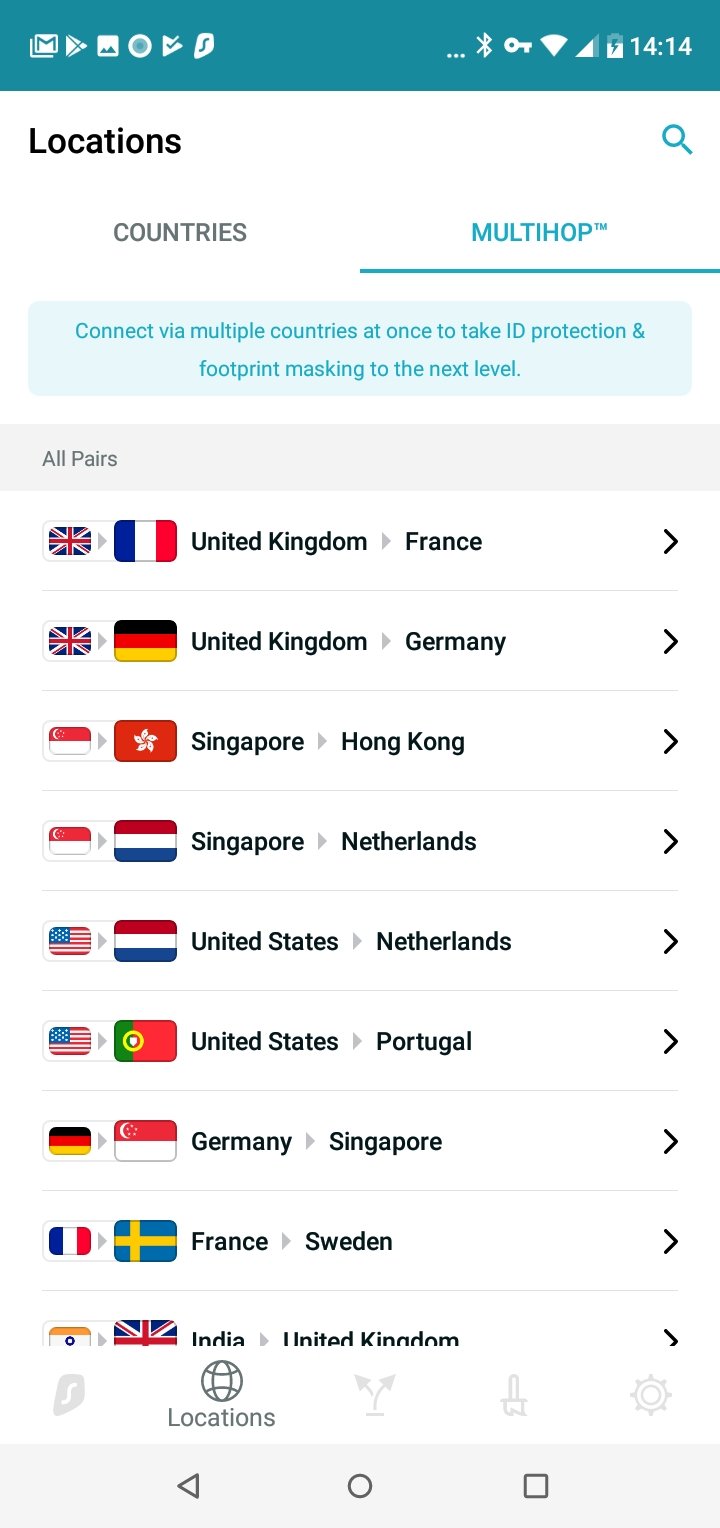Tap the Locations globe icon
Image resolution: width=720 pixels, height=1528 pixels.
click(221, 1383)
